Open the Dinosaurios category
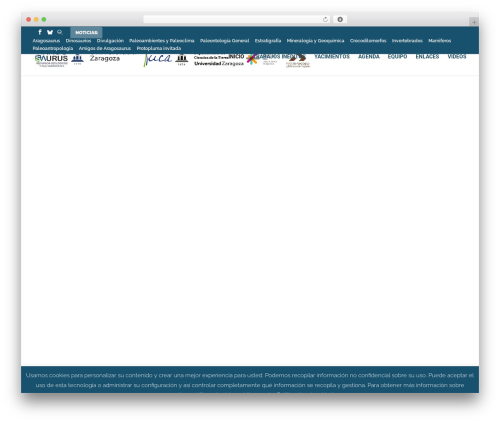The image size is (500, 423). pyautogui.click(x=78, y=41)
